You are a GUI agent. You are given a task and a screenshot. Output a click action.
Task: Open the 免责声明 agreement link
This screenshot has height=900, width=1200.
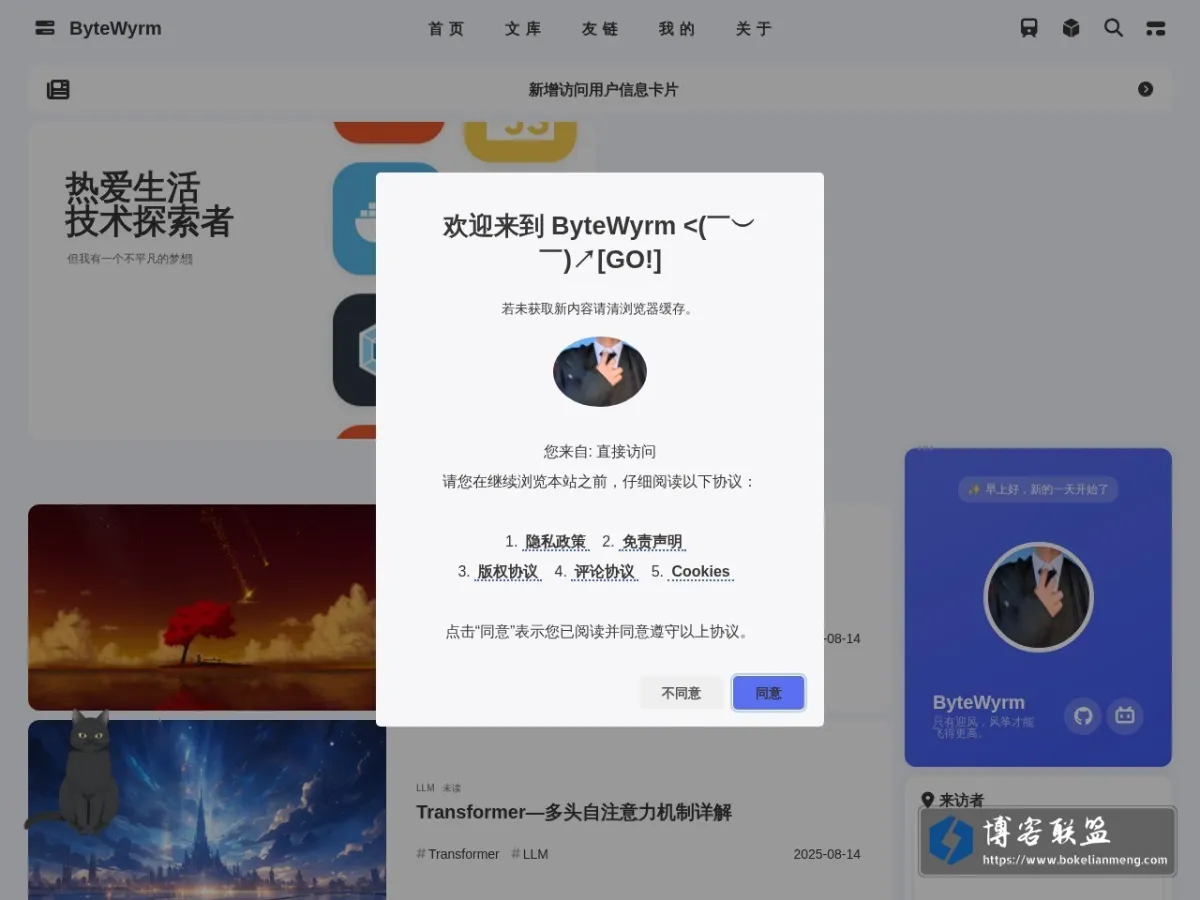(652, 542)
